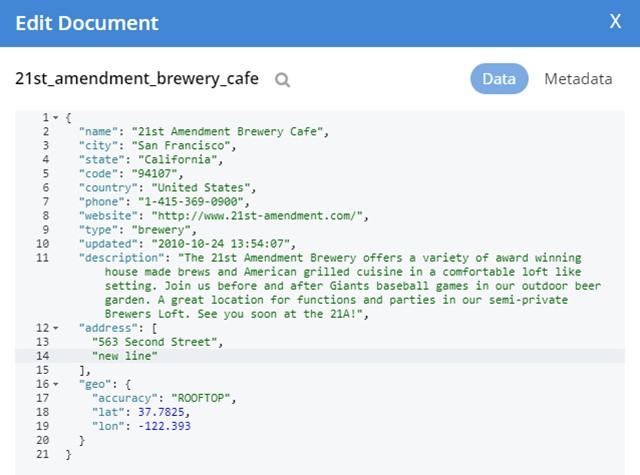Screen dimensions: 640x475
Task: Click the value "563 Second Street"
Action: [x=155, y=342]
